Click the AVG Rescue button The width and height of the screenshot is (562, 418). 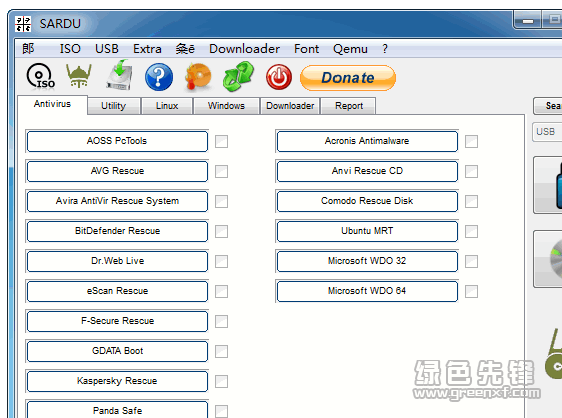[117, 171]
